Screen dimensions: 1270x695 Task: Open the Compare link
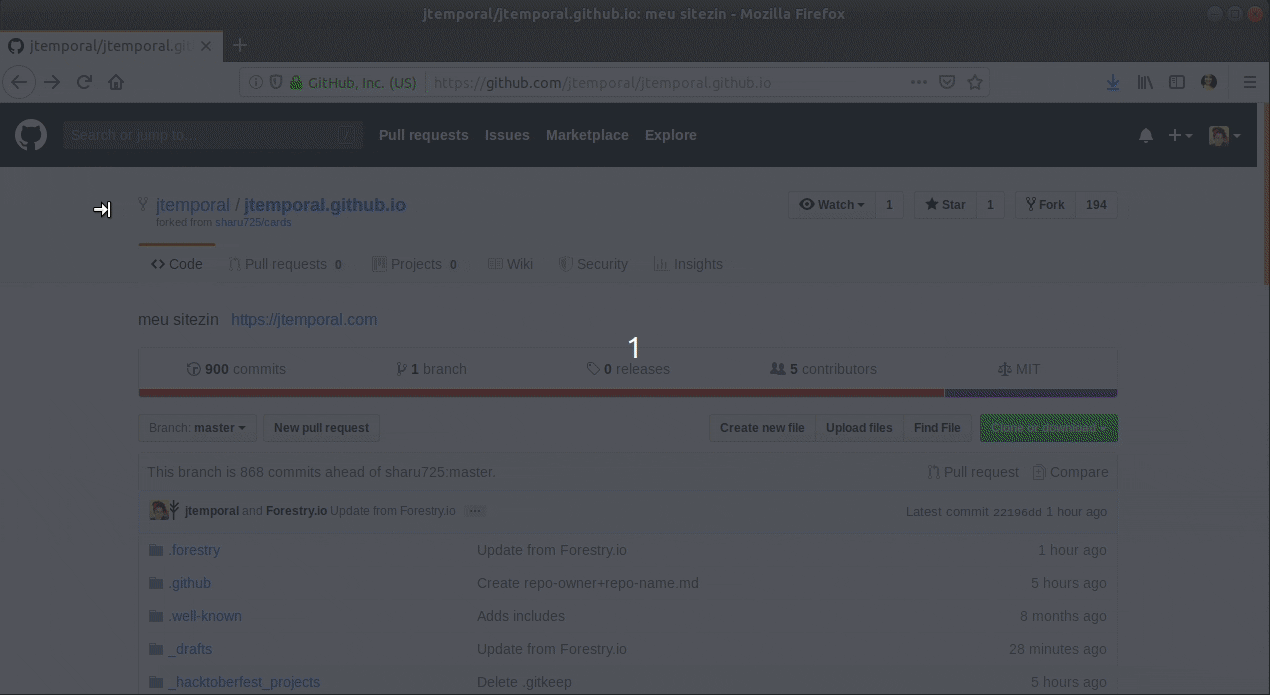coord(1070,472)
